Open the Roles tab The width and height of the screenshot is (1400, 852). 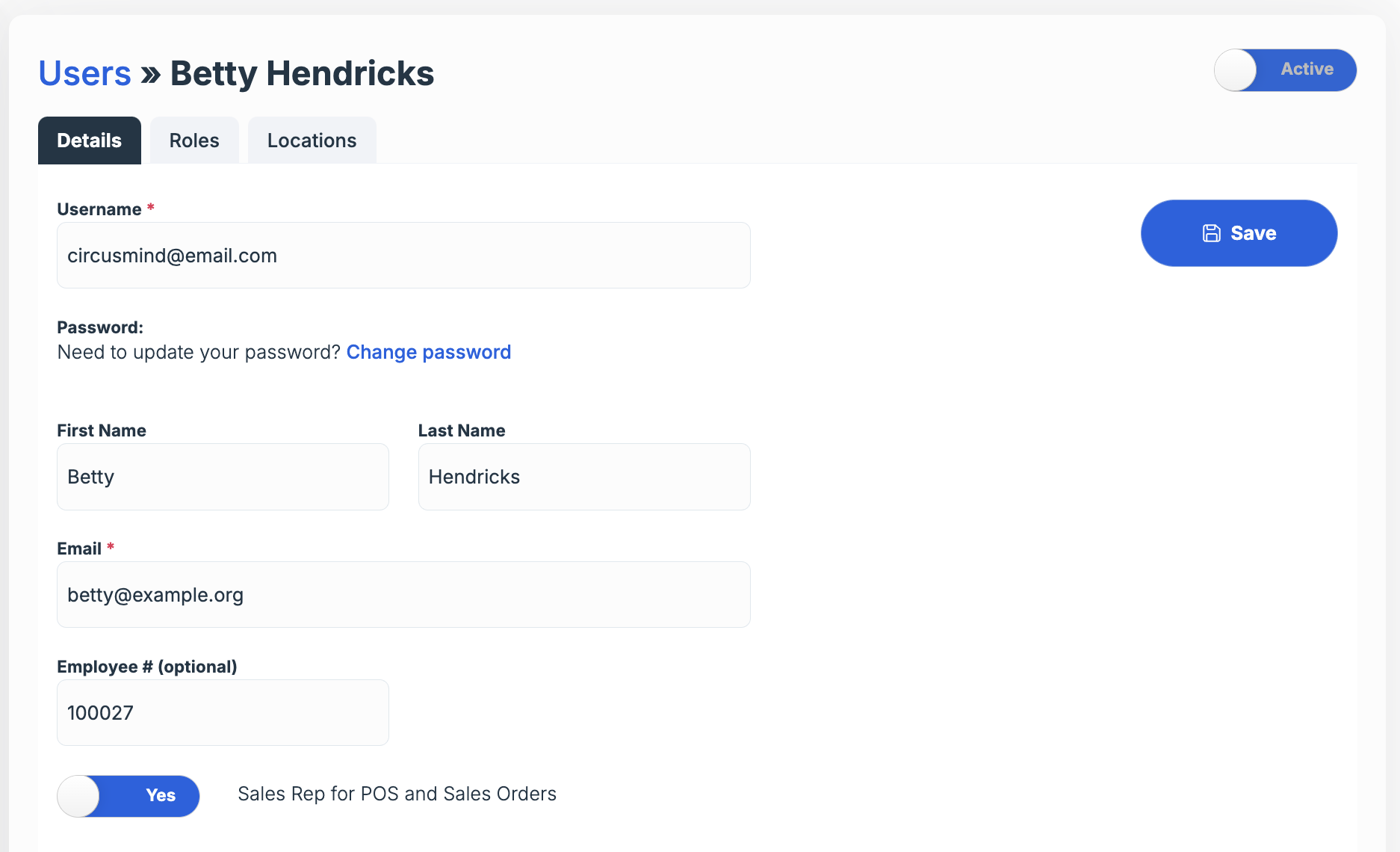coord(194,141)
